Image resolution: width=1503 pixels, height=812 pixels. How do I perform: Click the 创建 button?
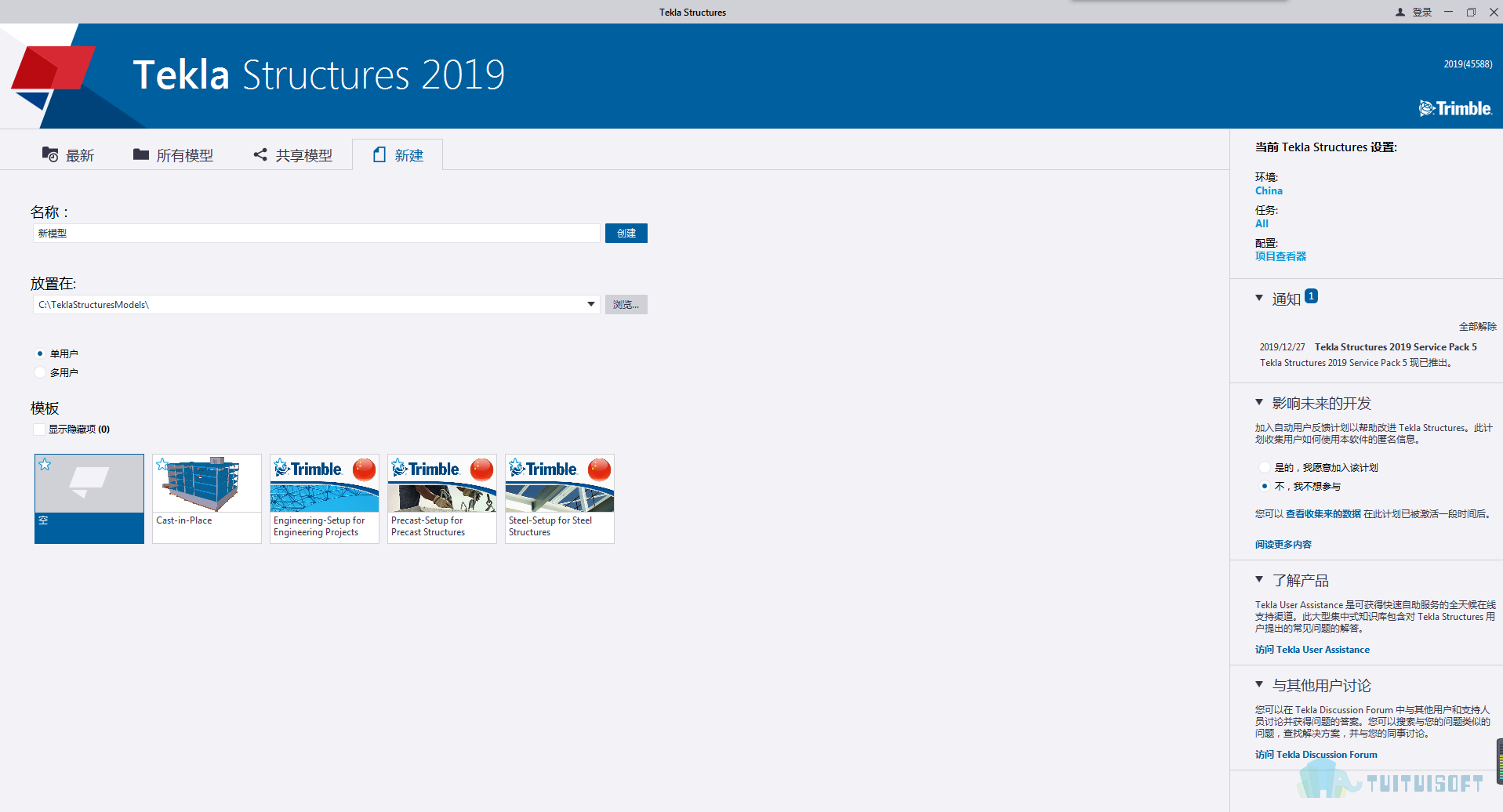point(626,233)
